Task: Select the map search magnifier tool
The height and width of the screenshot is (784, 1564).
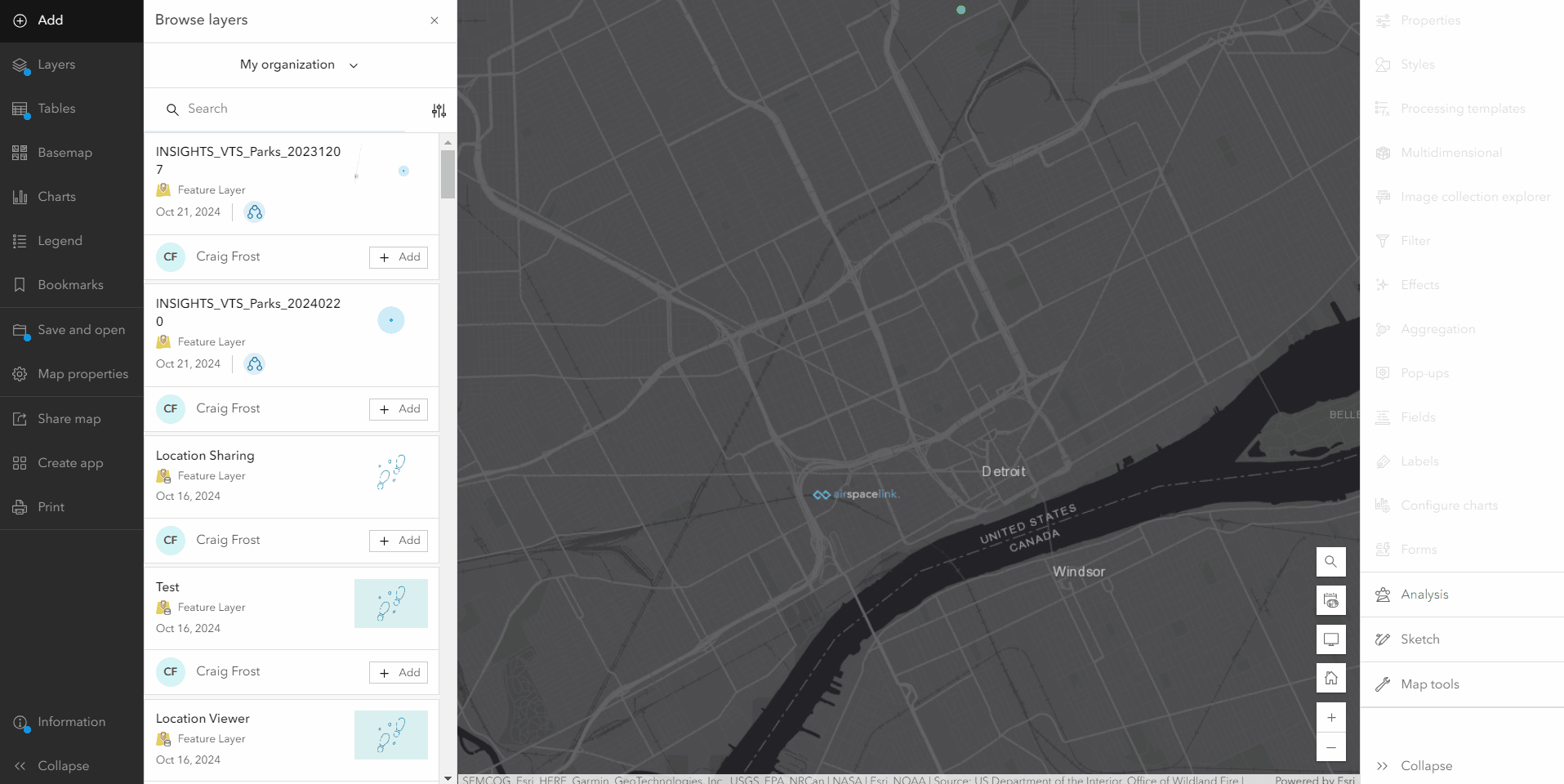Action: (x=1330, y=562)
